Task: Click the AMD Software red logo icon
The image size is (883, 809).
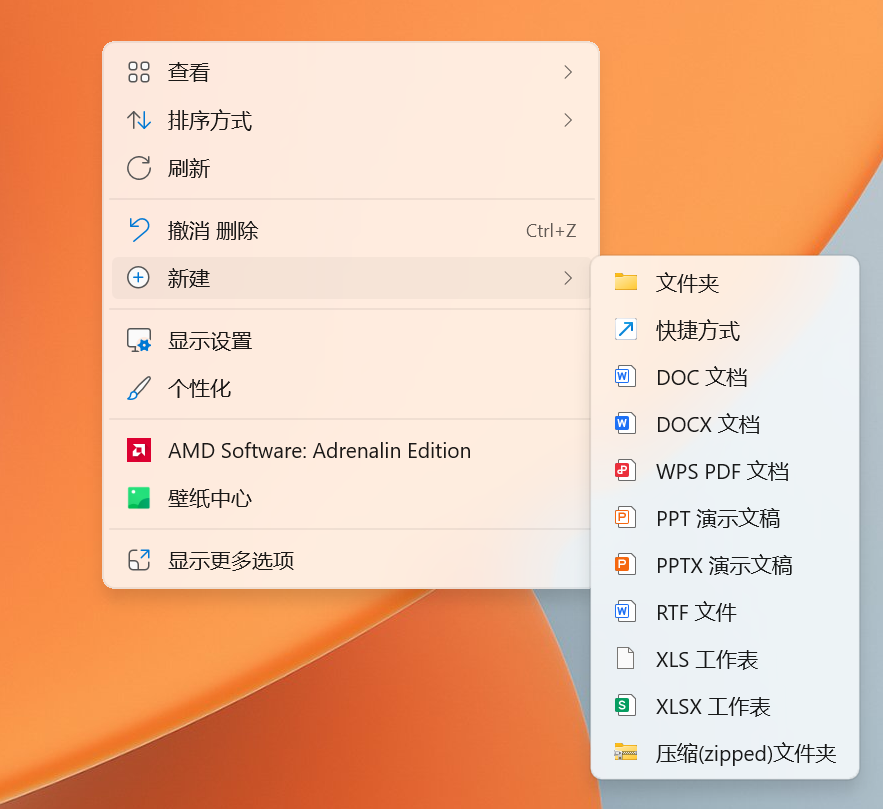Action: coord(139,450)
